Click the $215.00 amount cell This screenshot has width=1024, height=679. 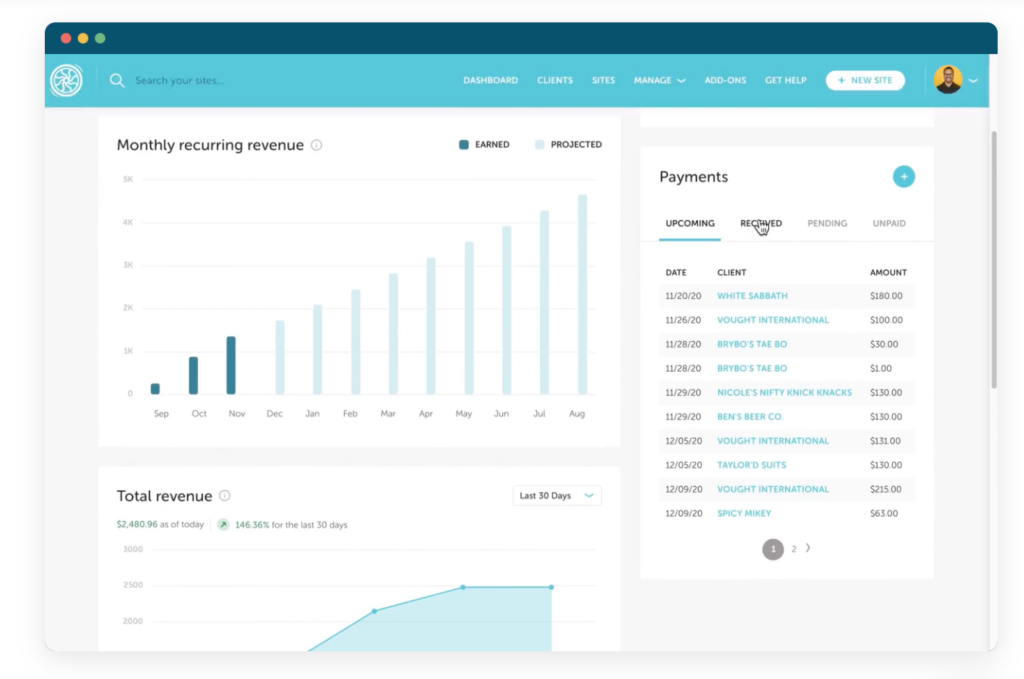886,489
